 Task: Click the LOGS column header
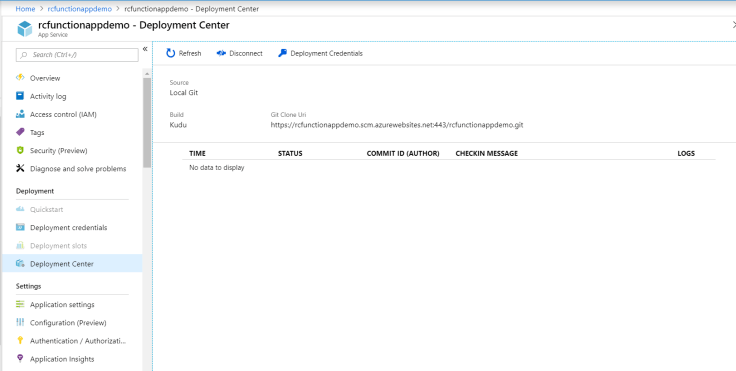pos(686,153)
